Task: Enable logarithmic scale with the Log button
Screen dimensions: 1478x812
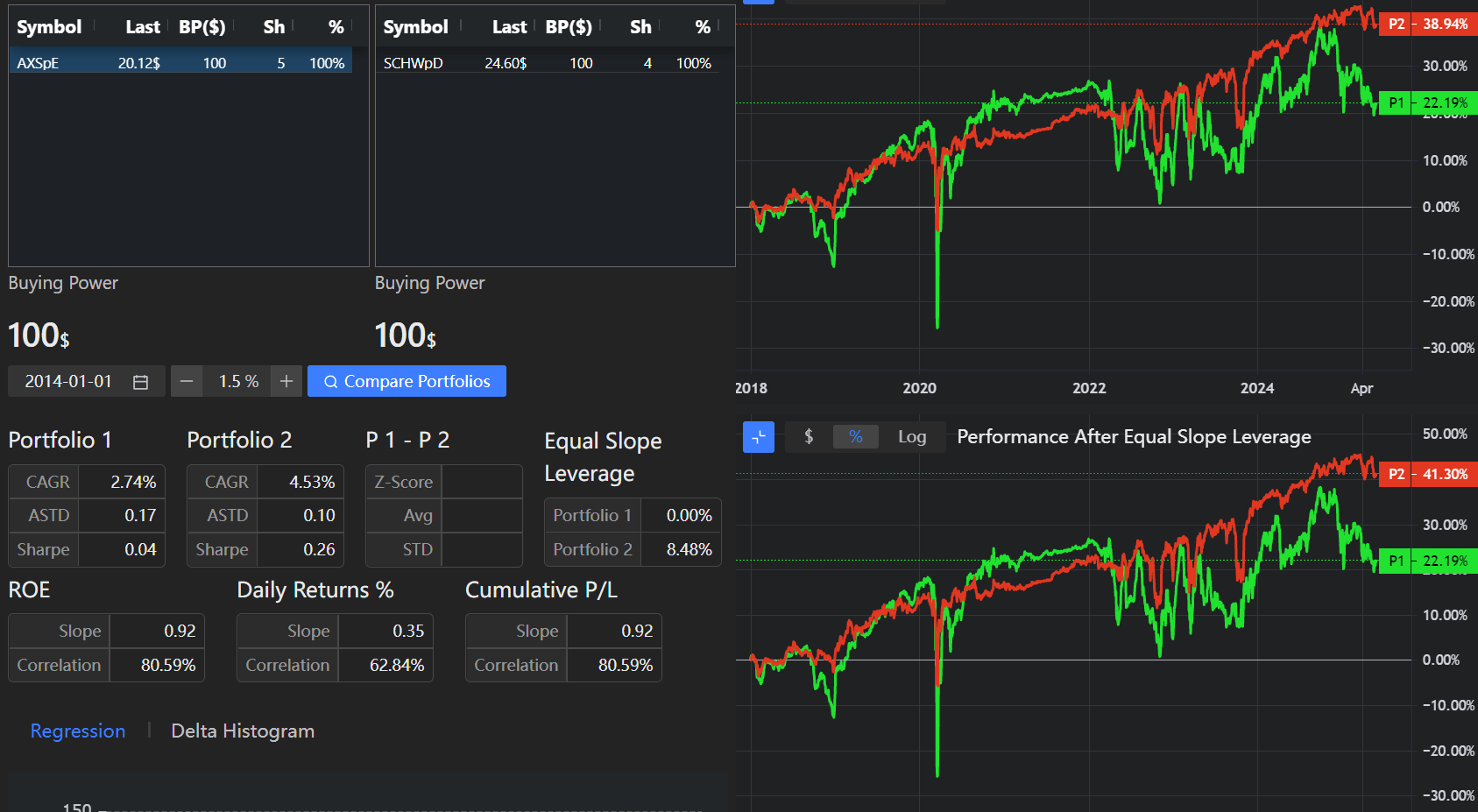Action: 912,436
